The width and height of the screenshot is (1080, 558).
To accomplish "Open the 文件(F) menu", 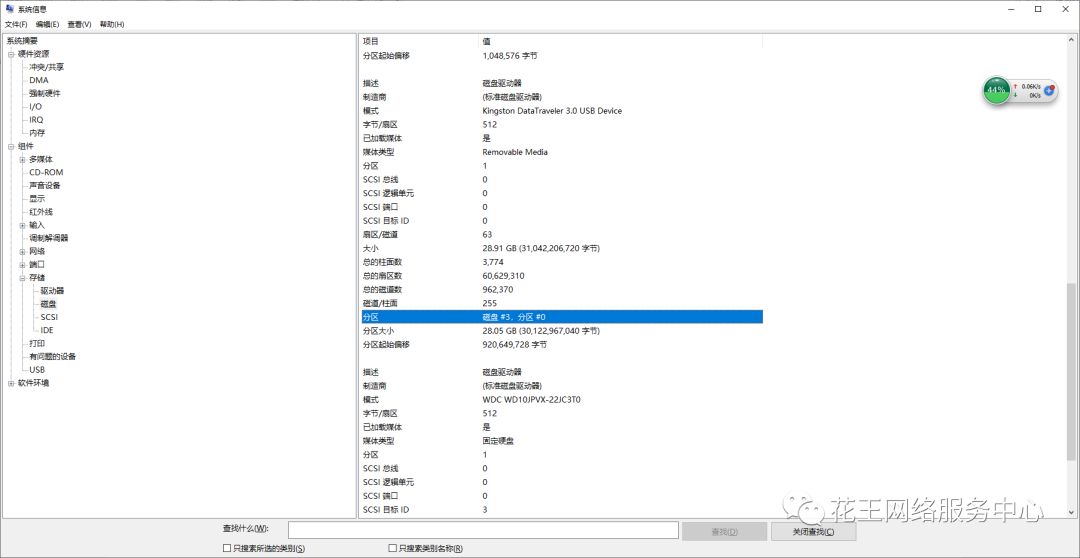I will [x=16, y=24].
